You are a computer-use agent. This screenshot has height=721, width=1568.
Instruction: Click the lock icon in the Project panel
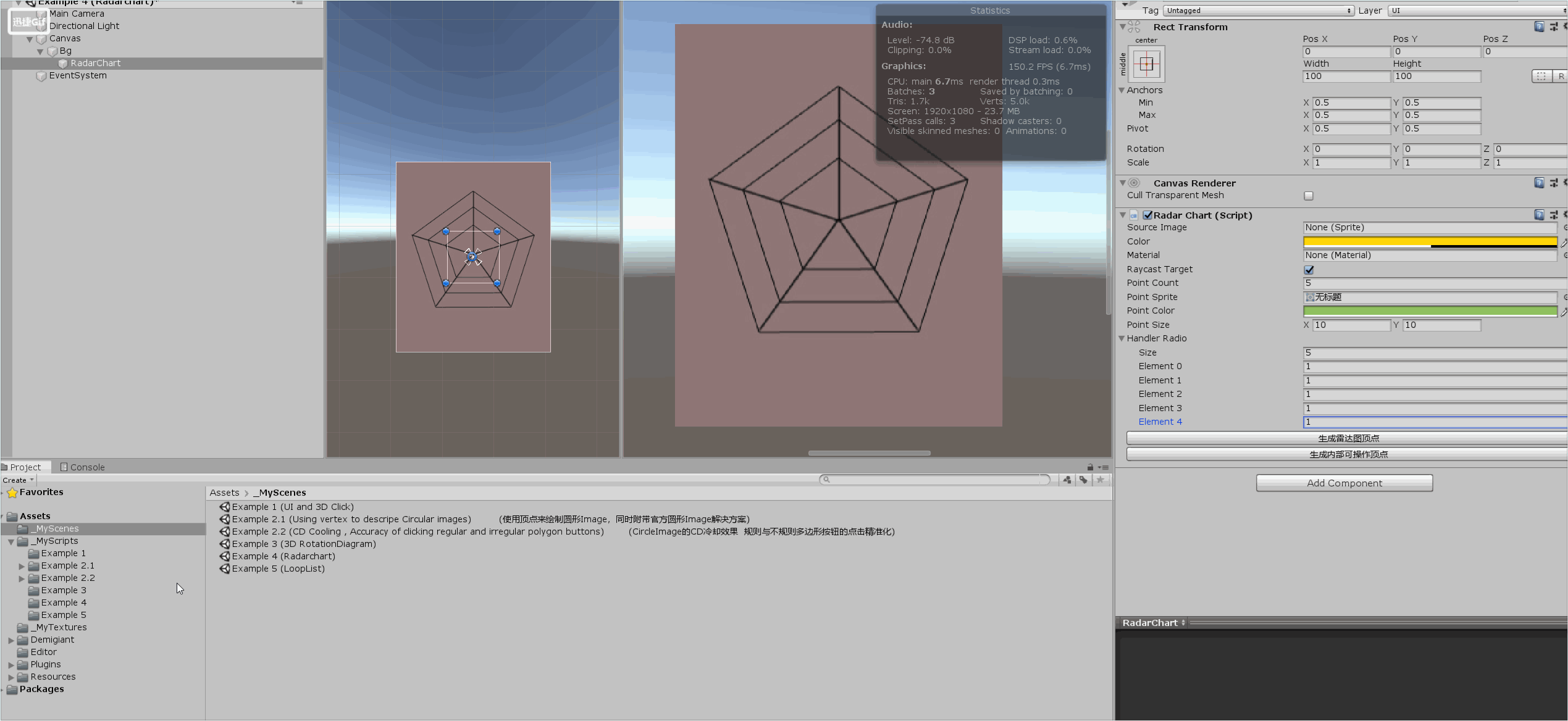coord(1089,467)
